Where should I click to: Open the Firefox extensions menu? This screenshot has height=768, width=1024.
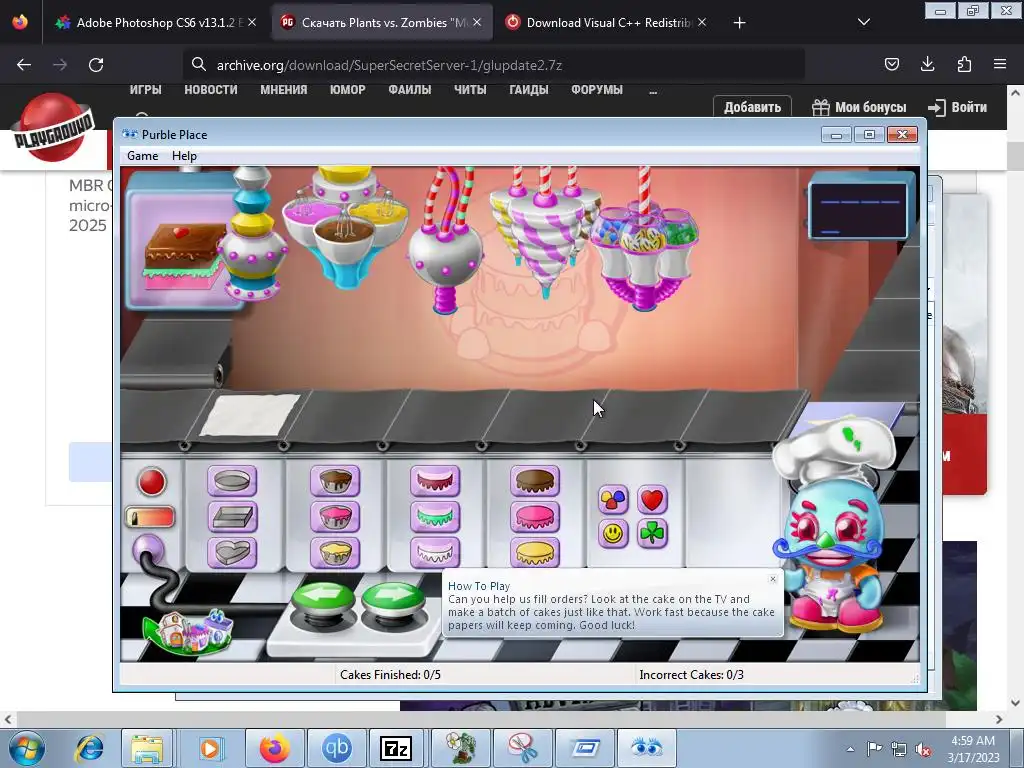coord(964,64)
